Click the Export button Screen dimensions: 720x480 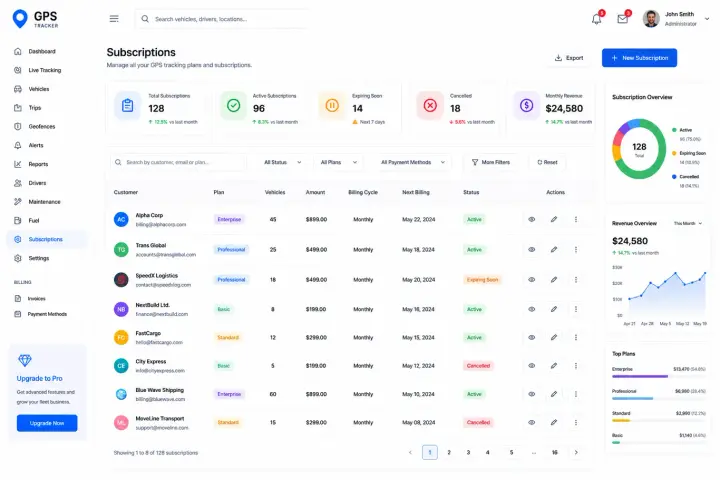(569, 58)
